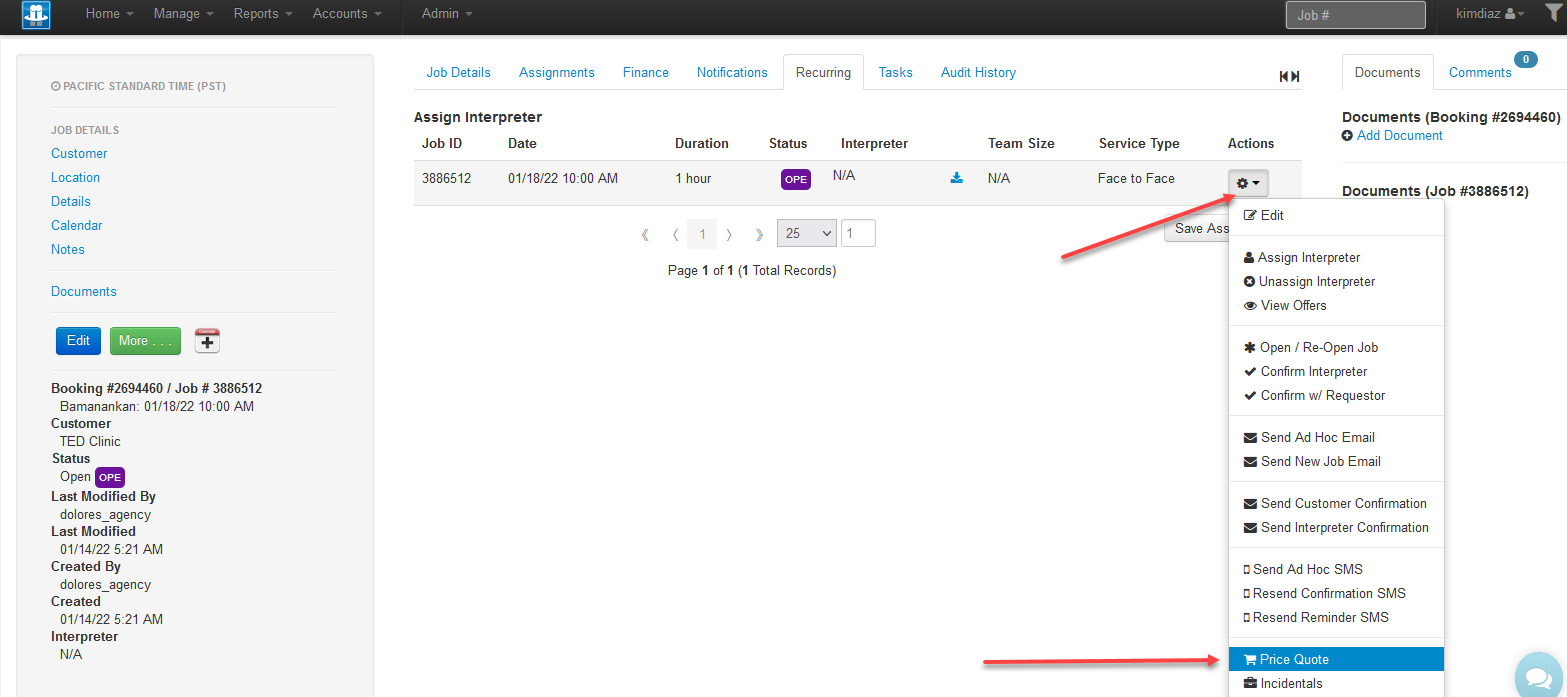
Task: Go to next page arrow
Action: (x=729, y=234)
